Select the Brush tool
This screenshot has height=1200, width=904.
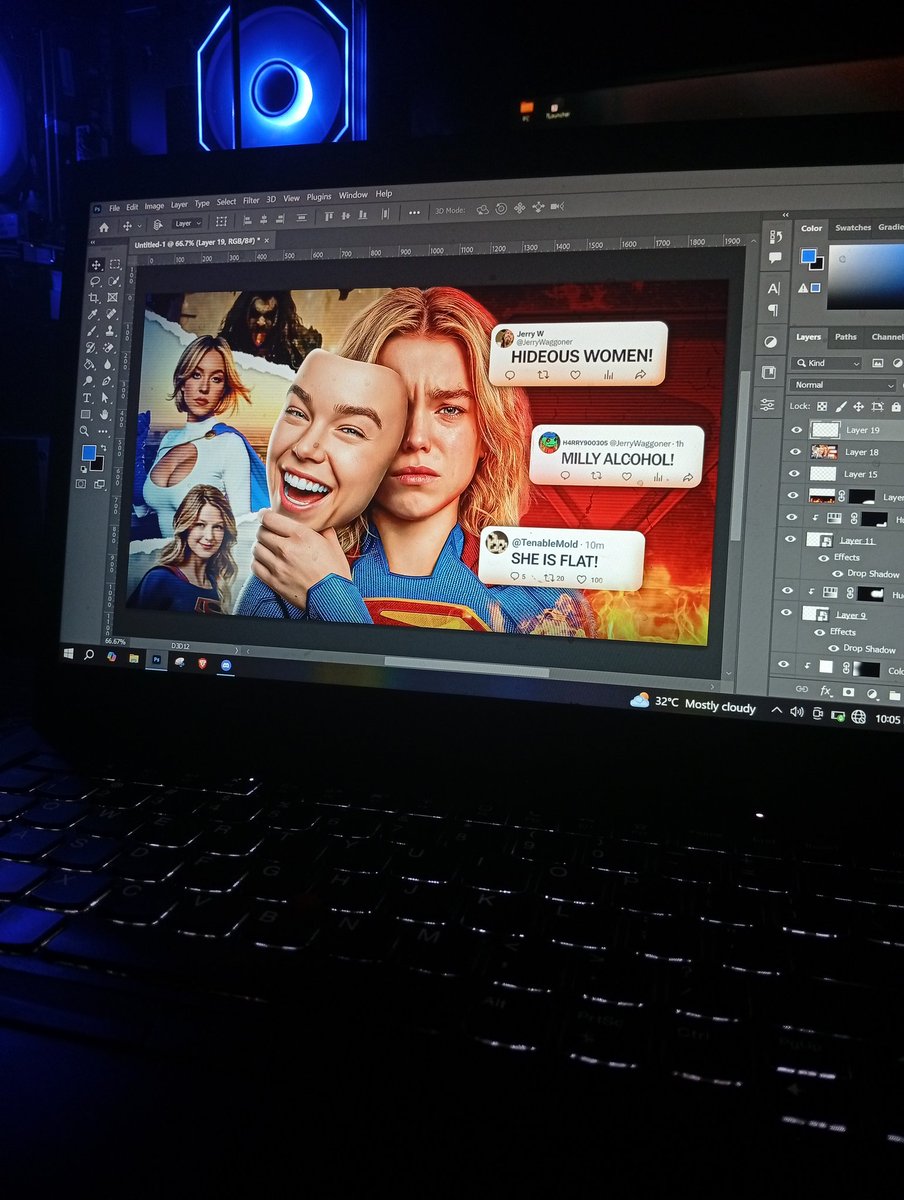[x=92, y=331]
